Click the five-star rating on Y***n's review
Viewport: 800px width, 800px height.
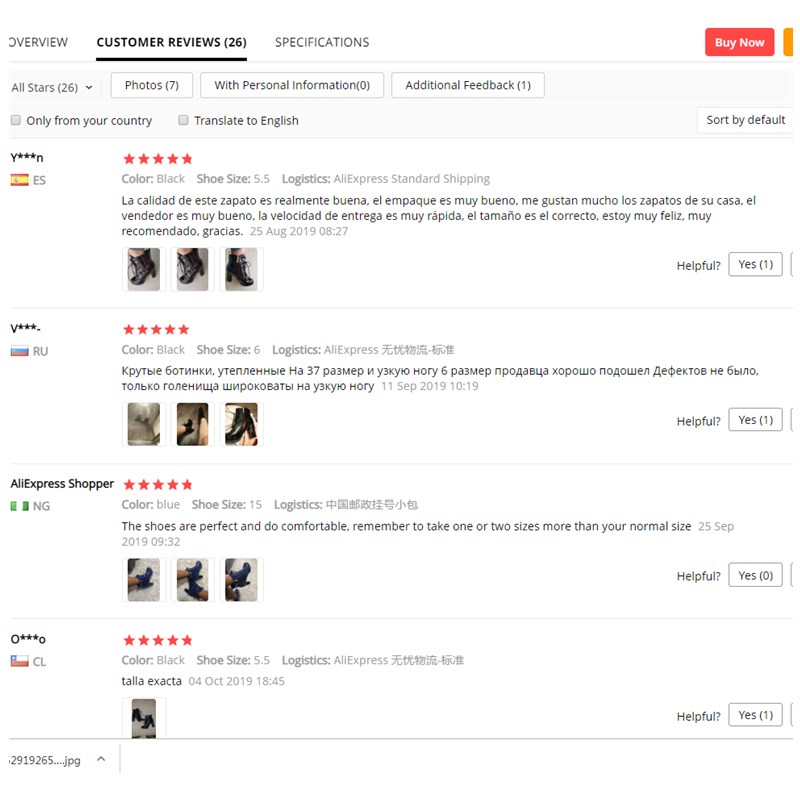pos(158,159)
